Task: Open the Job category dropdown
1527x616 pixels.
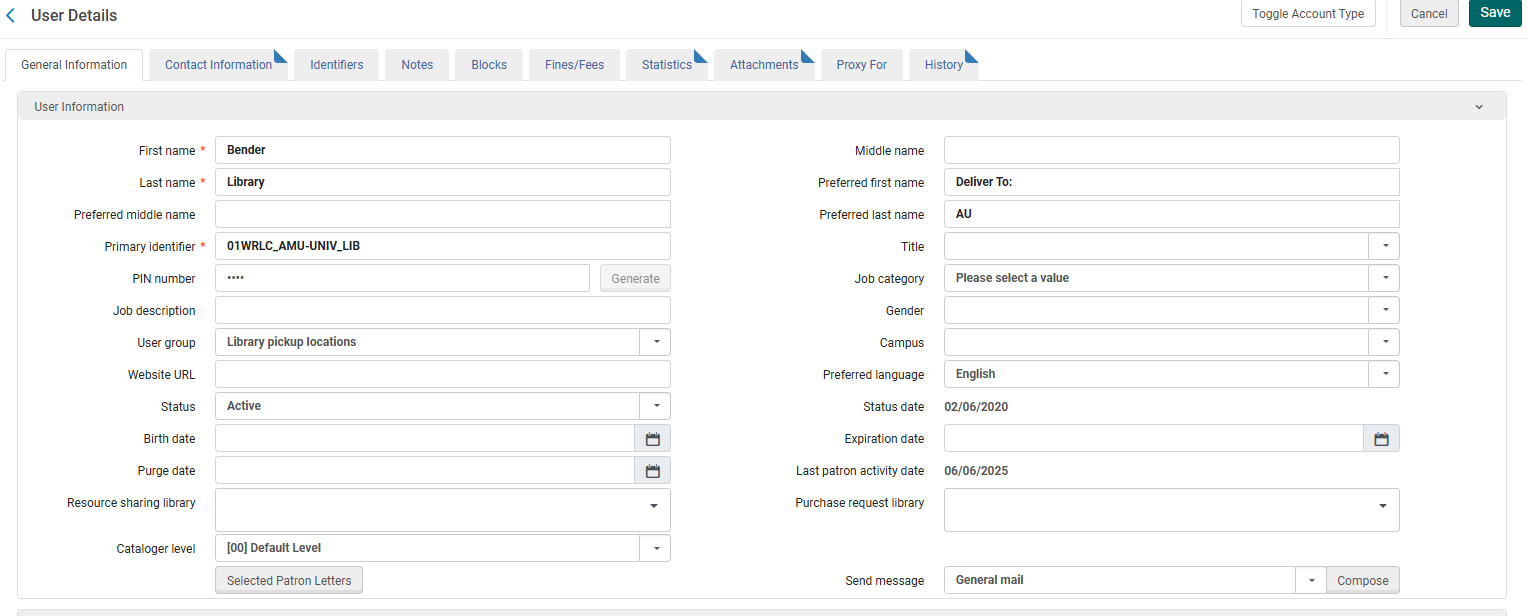Action: (1384, 278)
